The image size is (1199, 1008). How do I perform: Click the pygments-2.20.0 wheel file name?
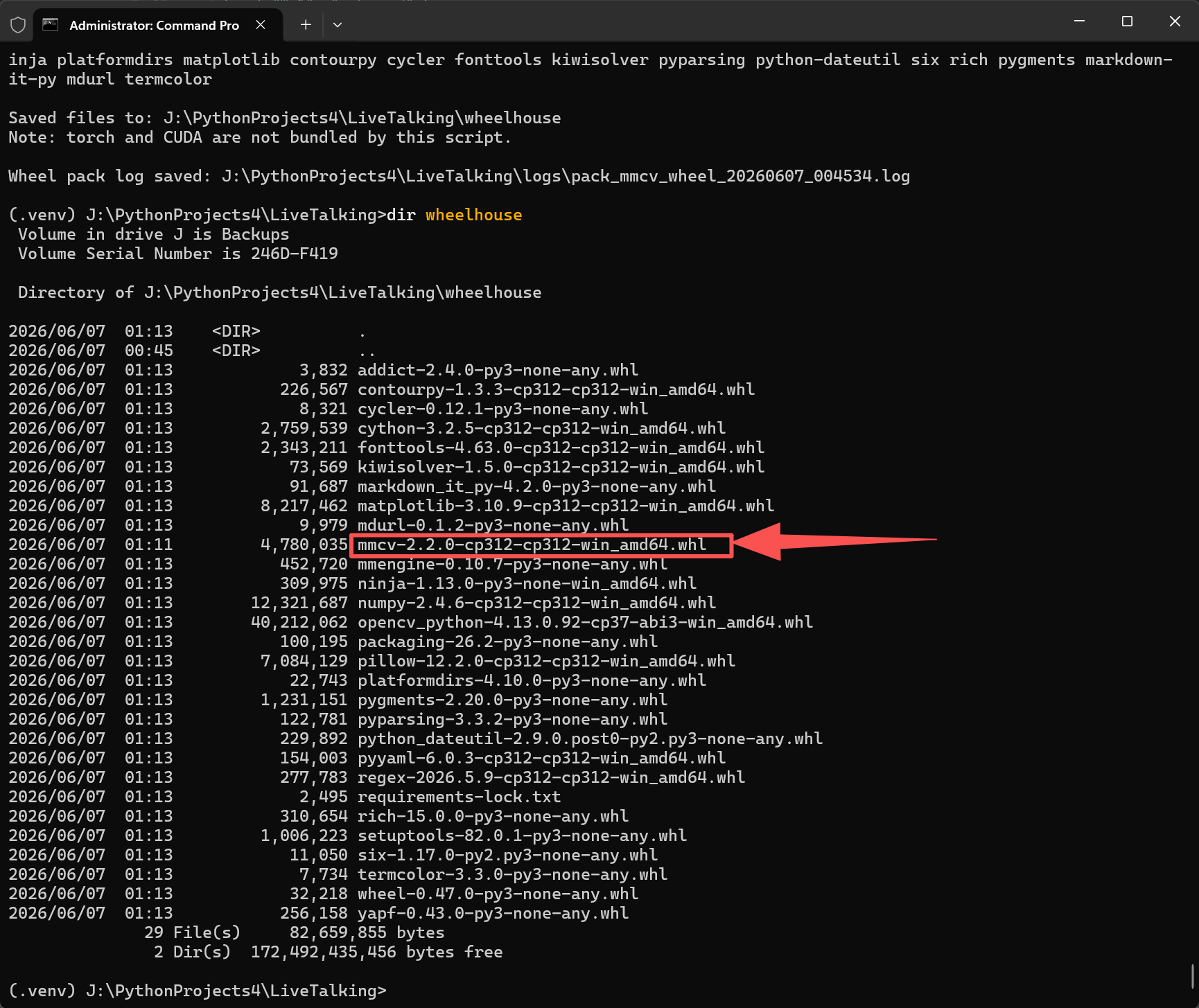513,700
